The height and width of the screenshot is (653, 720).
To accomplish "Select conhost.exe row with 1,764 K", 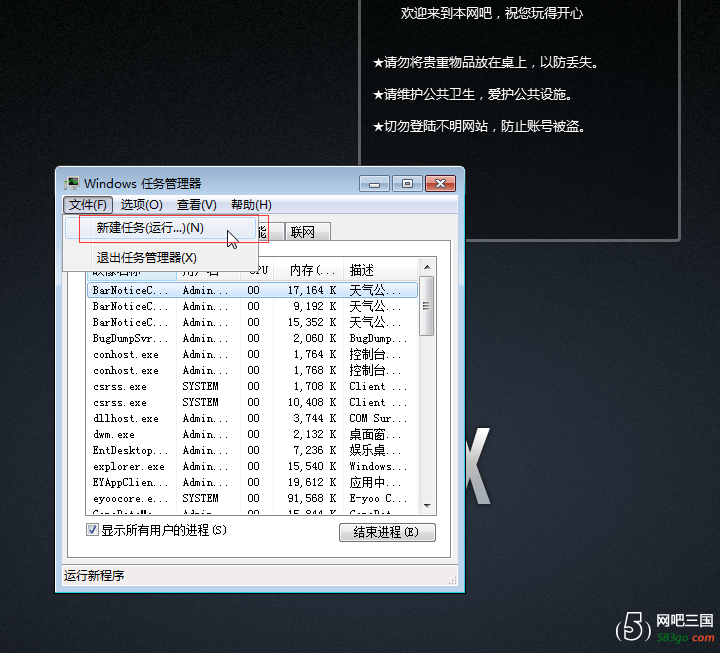I will coord(252,355).
